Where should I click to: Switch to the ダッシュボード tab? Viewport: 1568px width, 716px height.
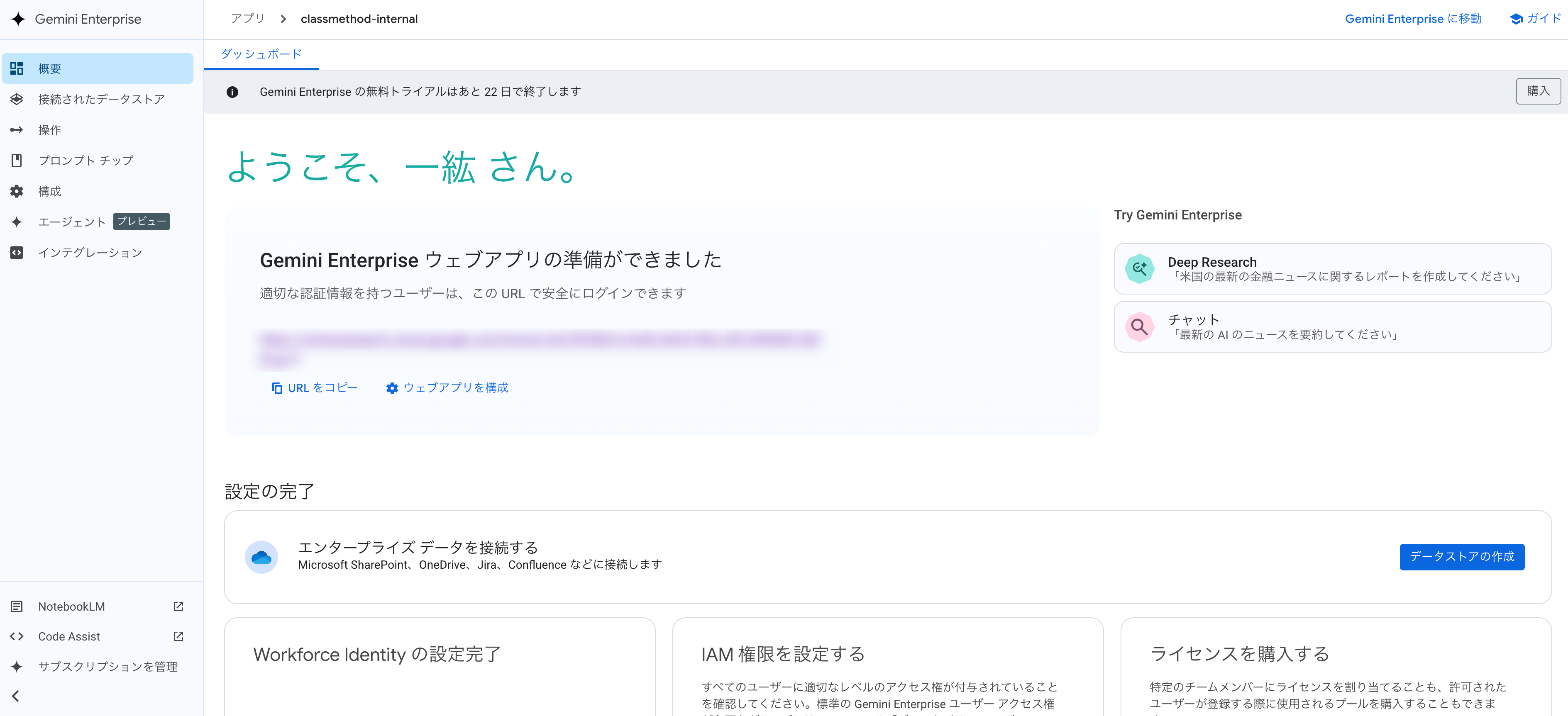(x=261, y=54)
